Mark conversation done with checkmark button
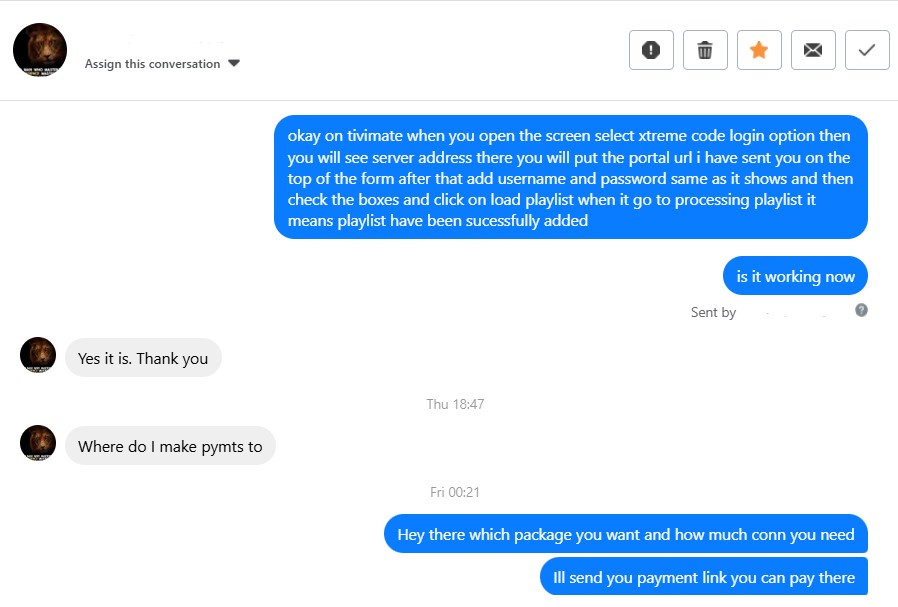Screen dimensions: 898x607 (867, 50)
